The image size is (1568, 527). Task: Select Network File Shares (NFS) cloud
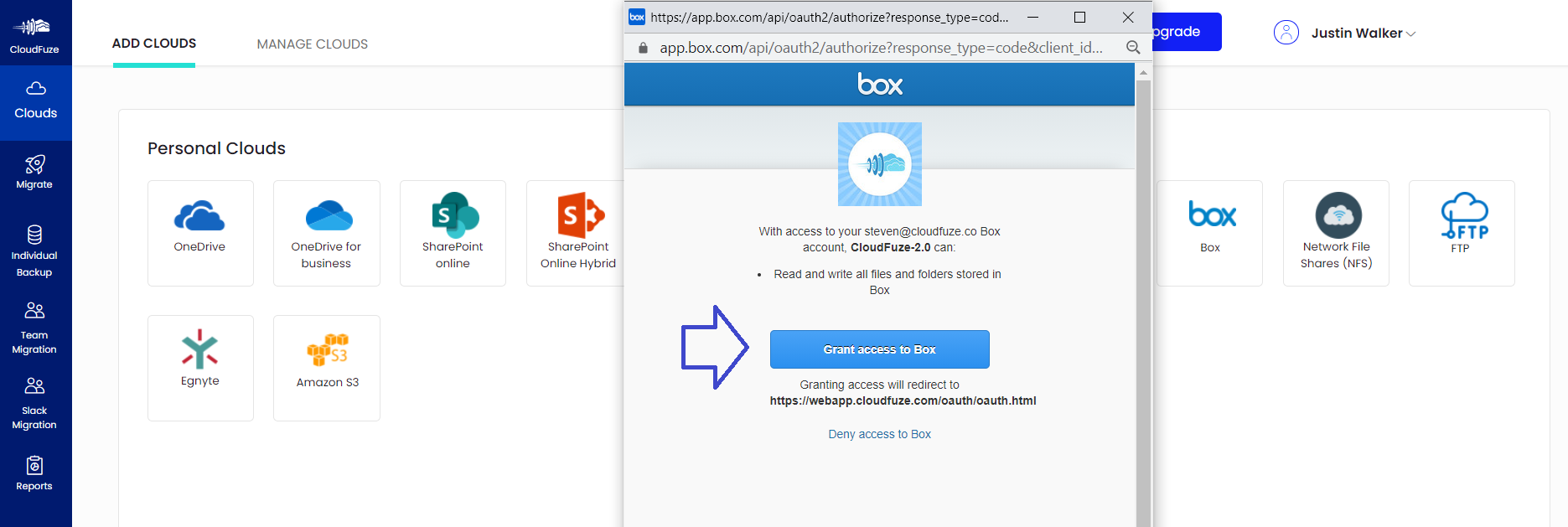(1336, 233)
